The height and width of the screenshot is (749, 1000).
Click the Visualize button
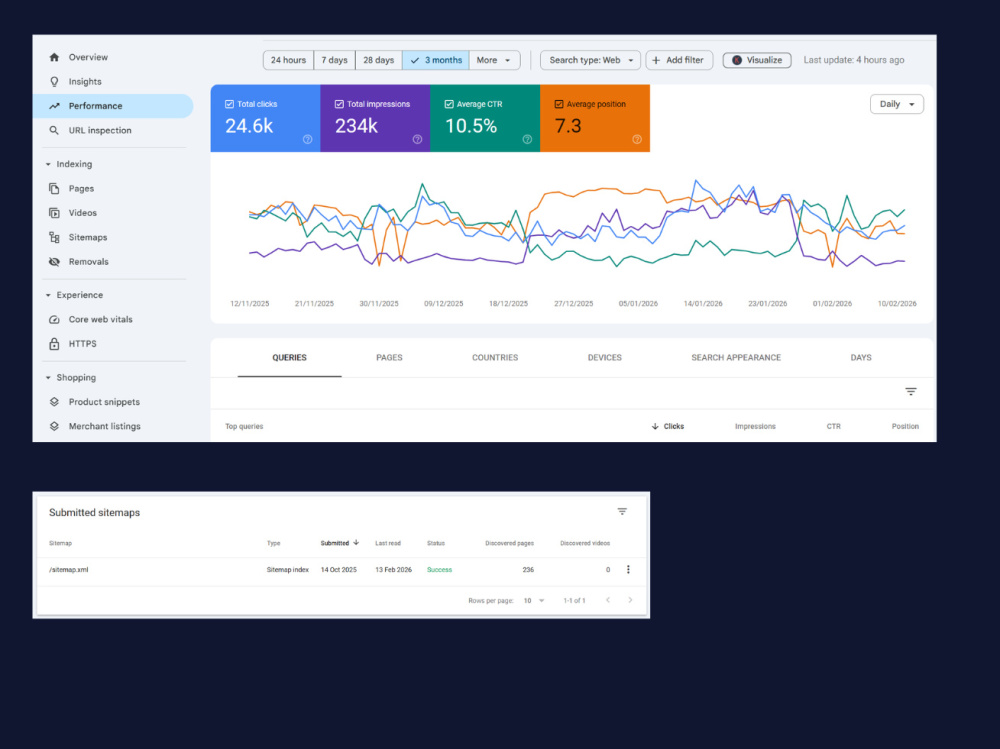coord(757,60)
